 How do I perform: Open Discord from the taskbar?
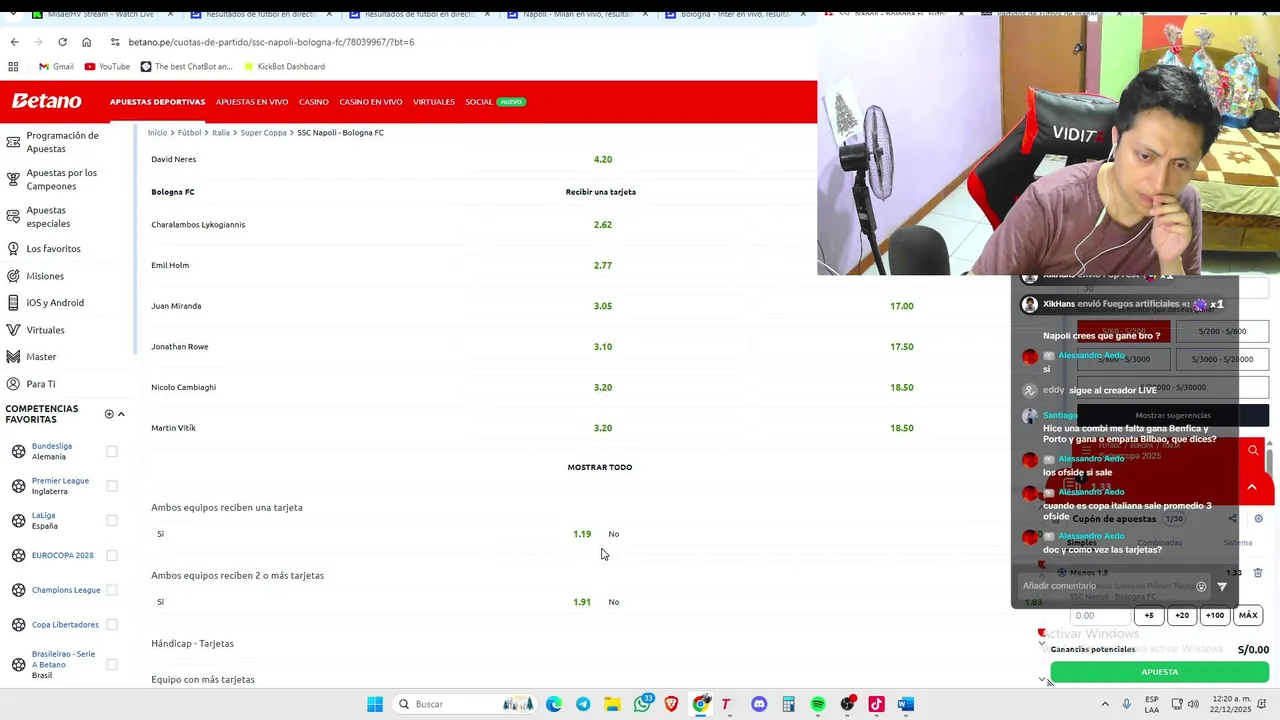pyautogui.click(x=759, y=704)
